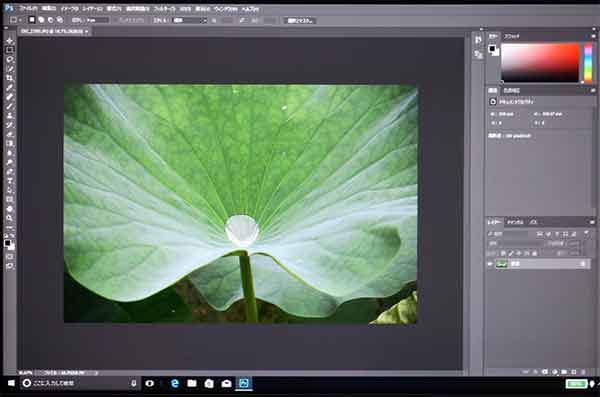Create a new layer from Layers panel bottom

click(x=574, y=372)
